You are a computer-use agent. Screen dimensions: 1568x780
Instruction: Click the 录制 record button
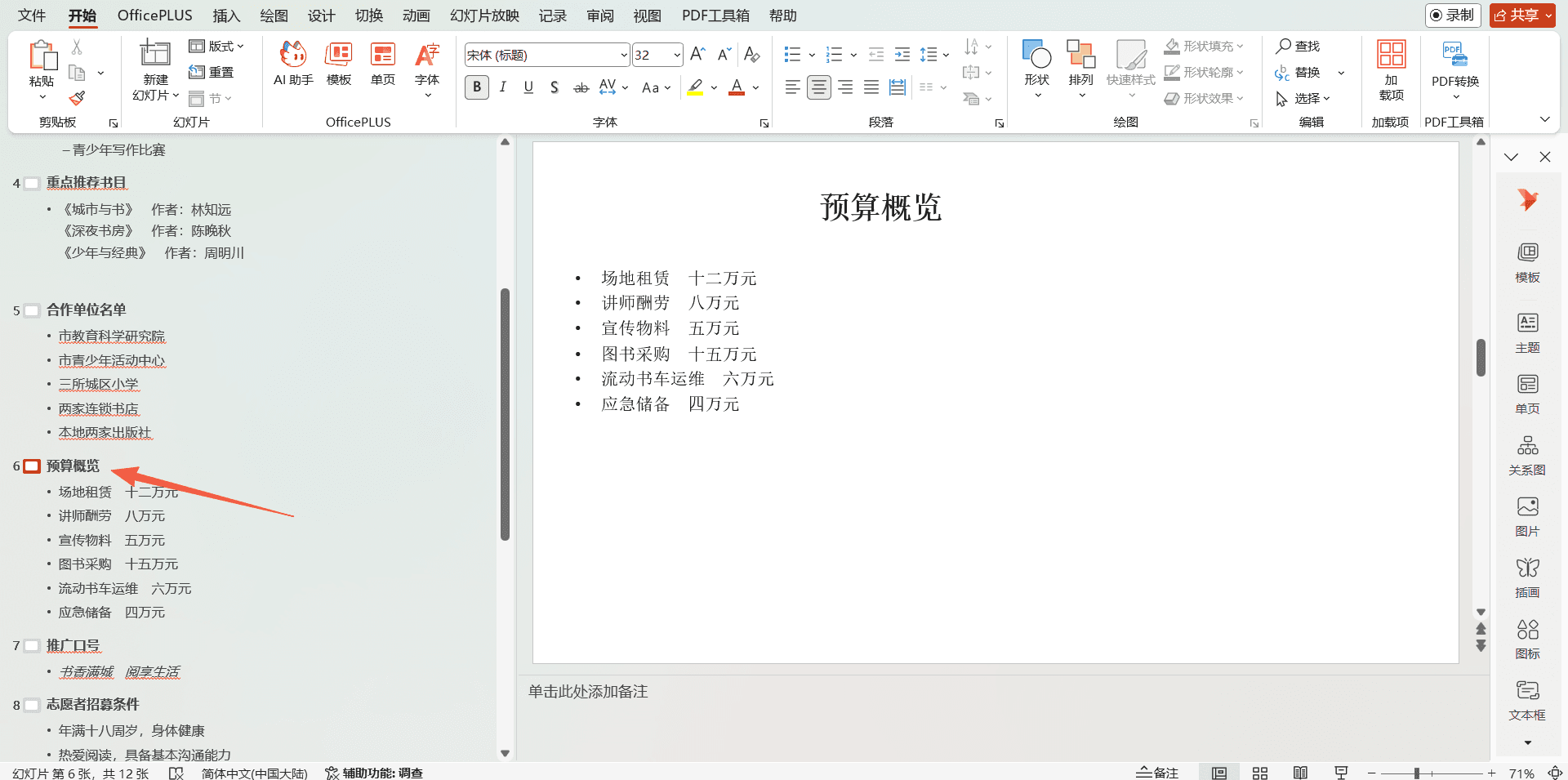(x=1453, y=15)
